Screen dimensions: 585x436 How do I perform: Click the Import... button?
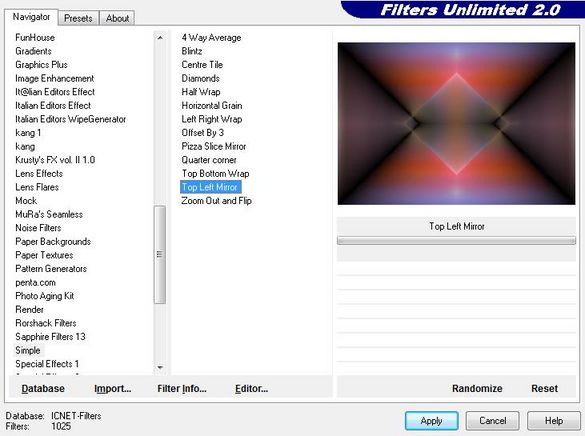[x=113, y=389]
